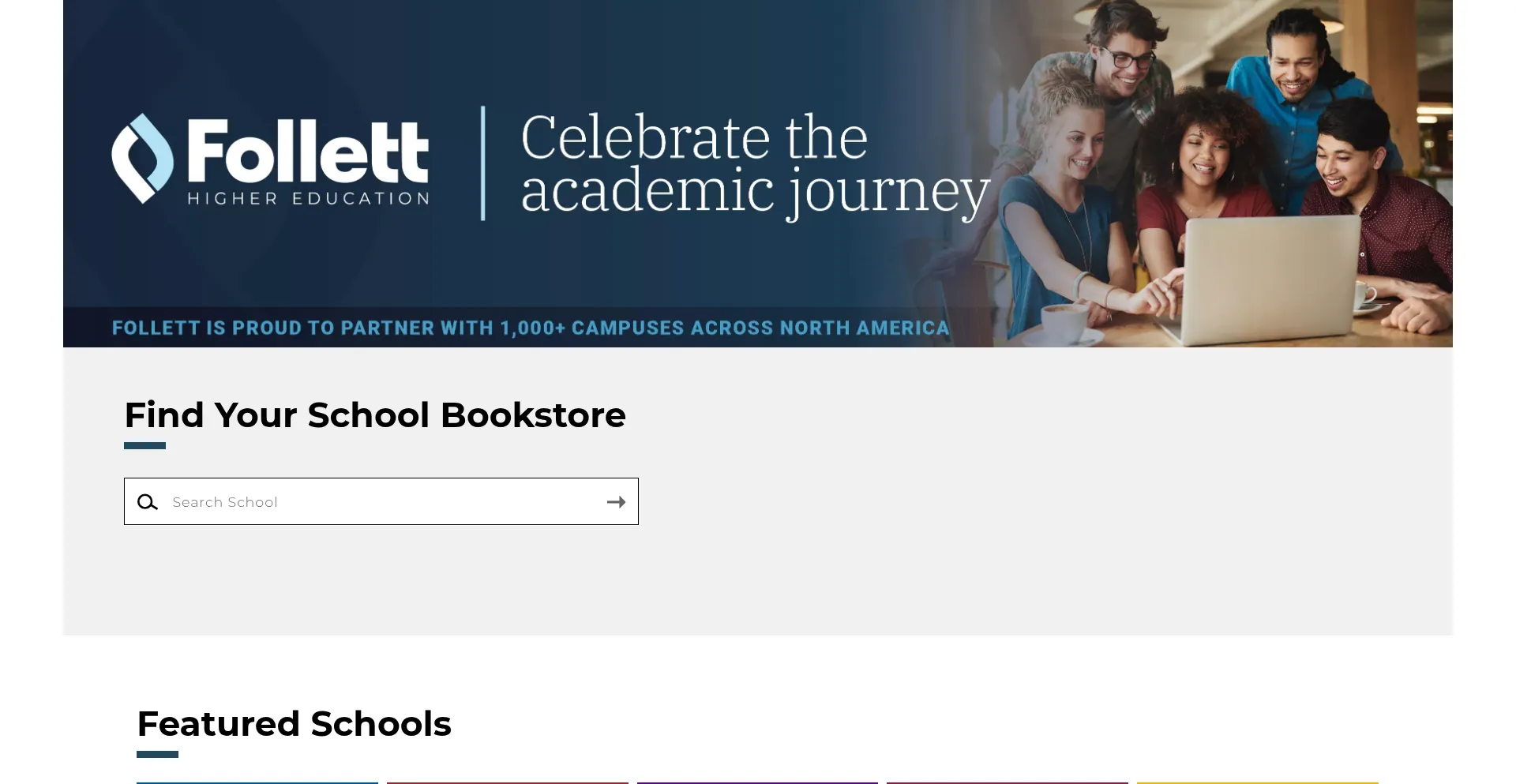Viewport: 1516px width, 784px height.
Task: Click the Featured Schools heading
Action: click(294, 723)
